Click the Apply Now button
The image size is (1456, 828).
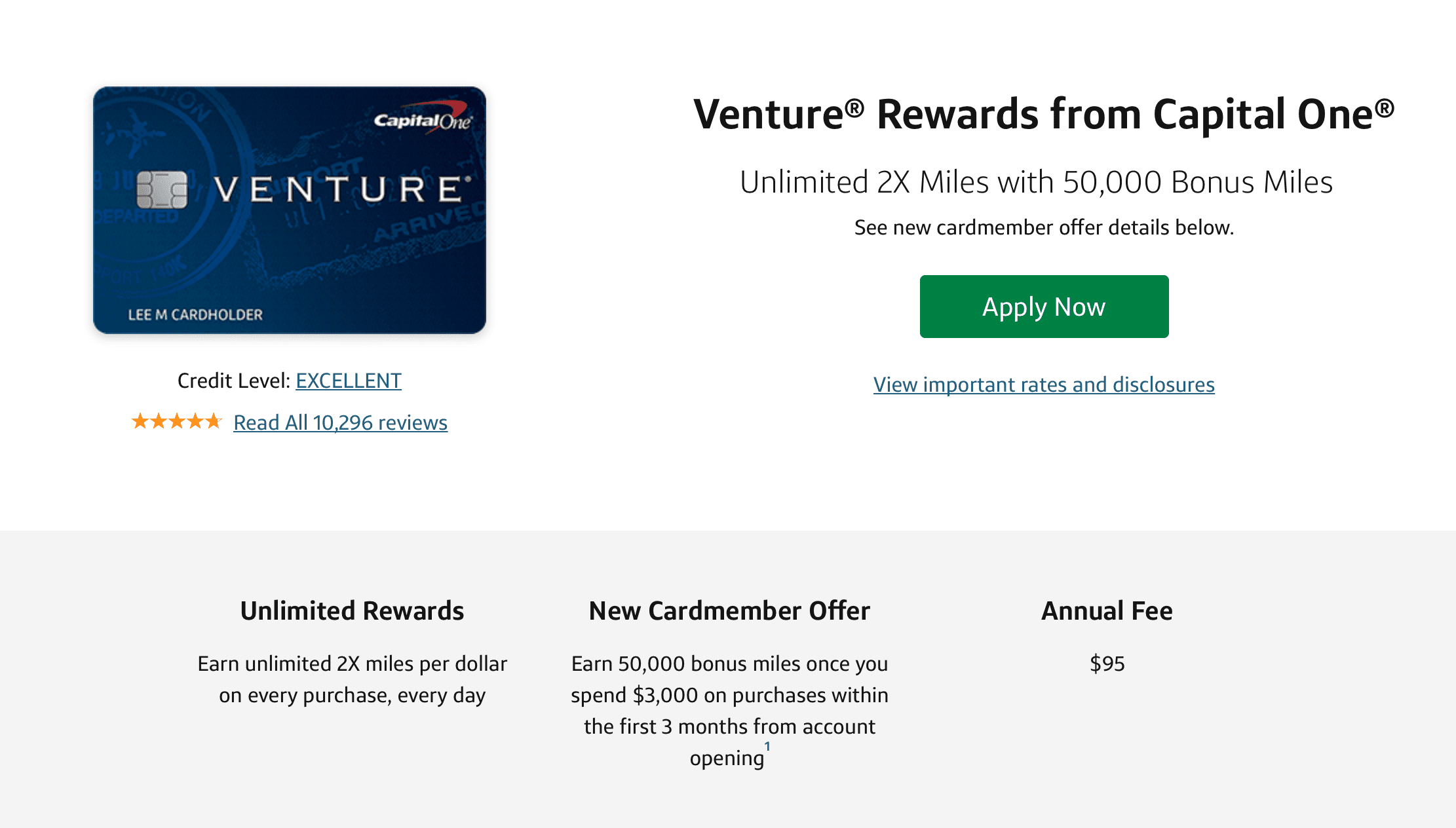click(x=1043, y=306)
